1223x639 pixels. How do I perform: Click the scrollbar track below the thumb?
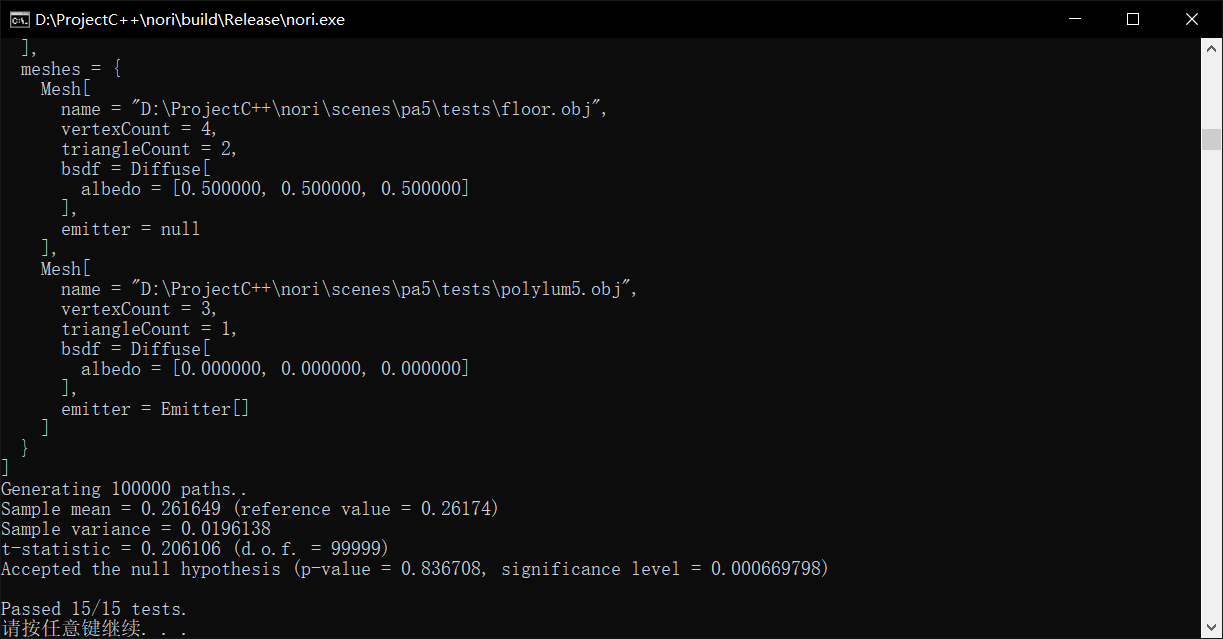(x=1211, y=400)
